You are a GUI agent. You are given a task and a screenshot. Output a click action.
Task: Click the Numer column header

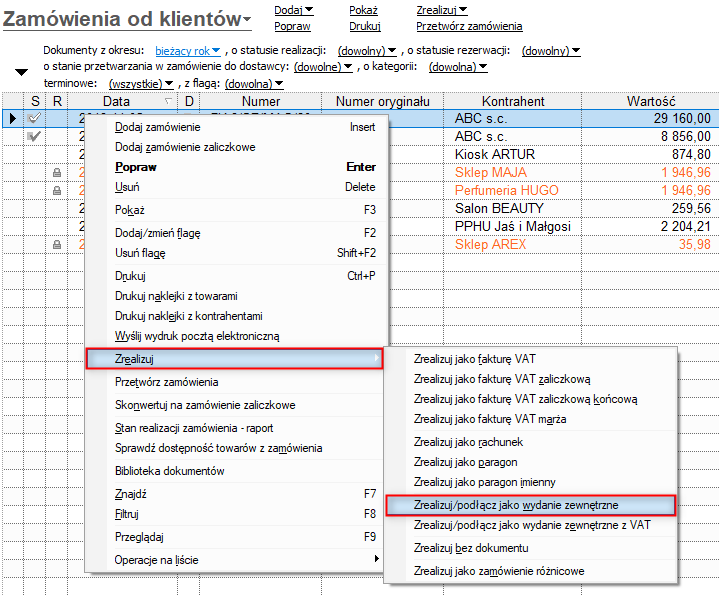[x=260, y=101]
